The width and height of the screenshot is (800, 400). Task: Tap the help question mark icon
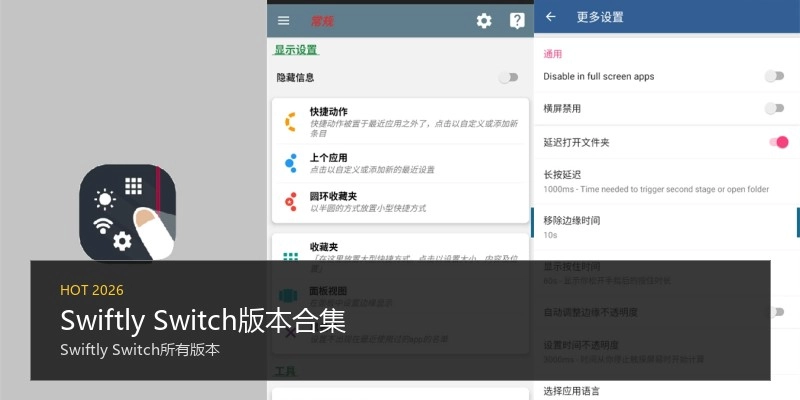click(517, 21)
